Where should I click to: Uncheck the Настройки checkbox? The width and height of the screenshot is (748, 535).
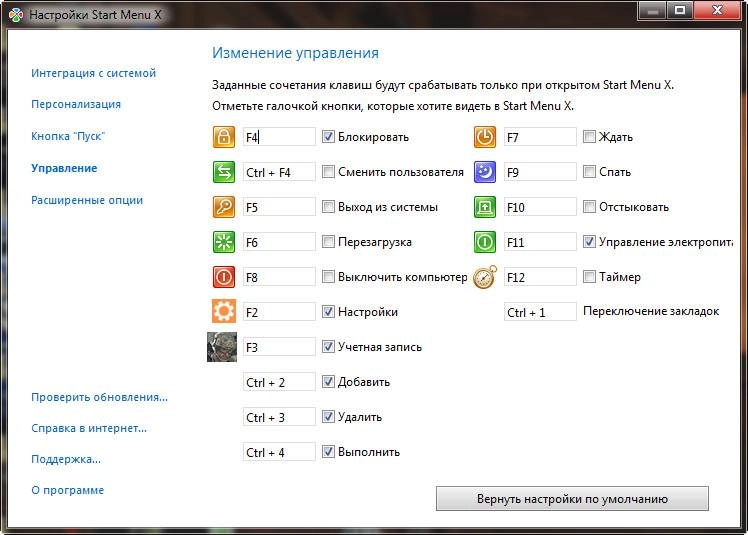coord(328,312)
